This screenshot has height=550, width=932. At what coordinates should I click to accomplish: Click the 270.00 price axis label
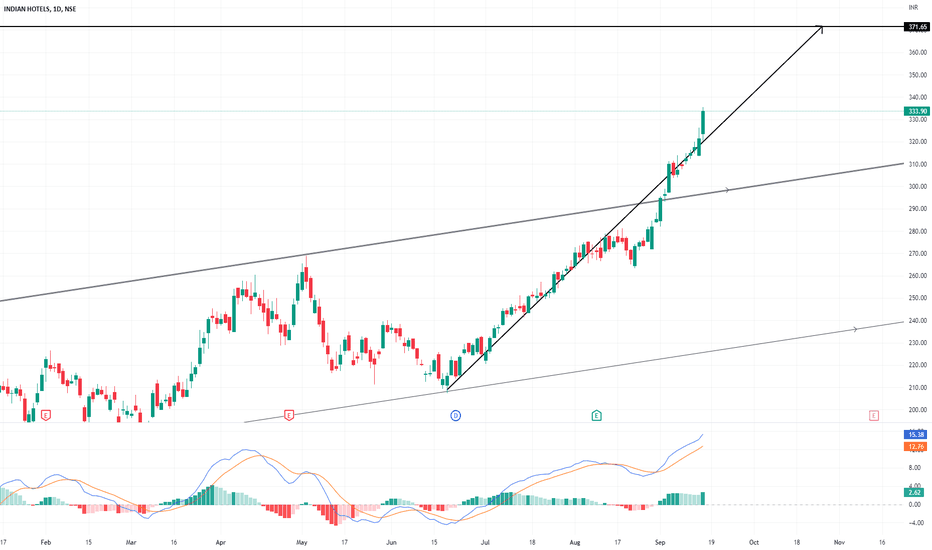click(918, 253)
